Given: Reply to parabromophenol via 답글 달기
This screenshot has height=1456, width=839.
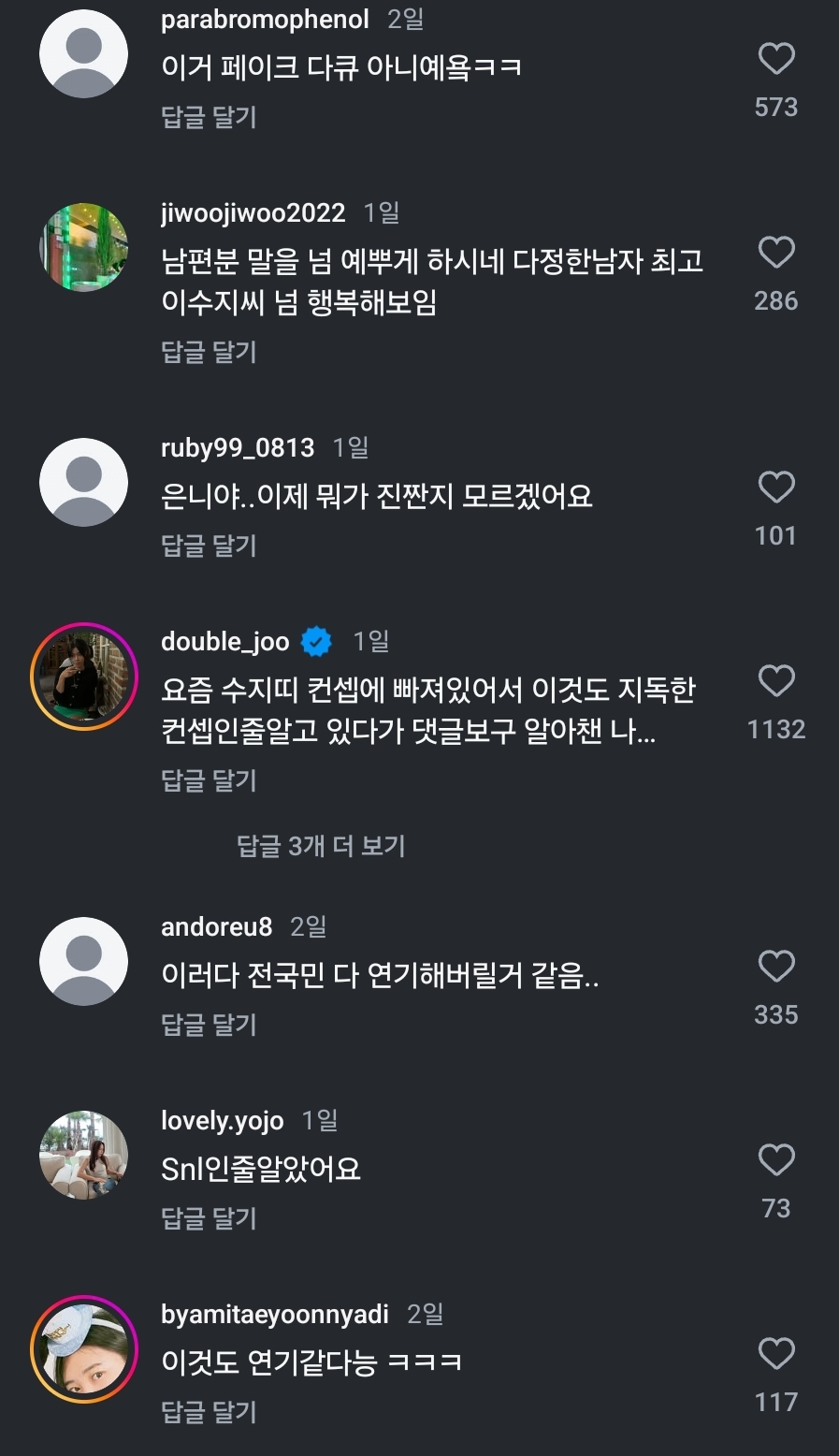Looking at the screenshot, I should [209, 117].
